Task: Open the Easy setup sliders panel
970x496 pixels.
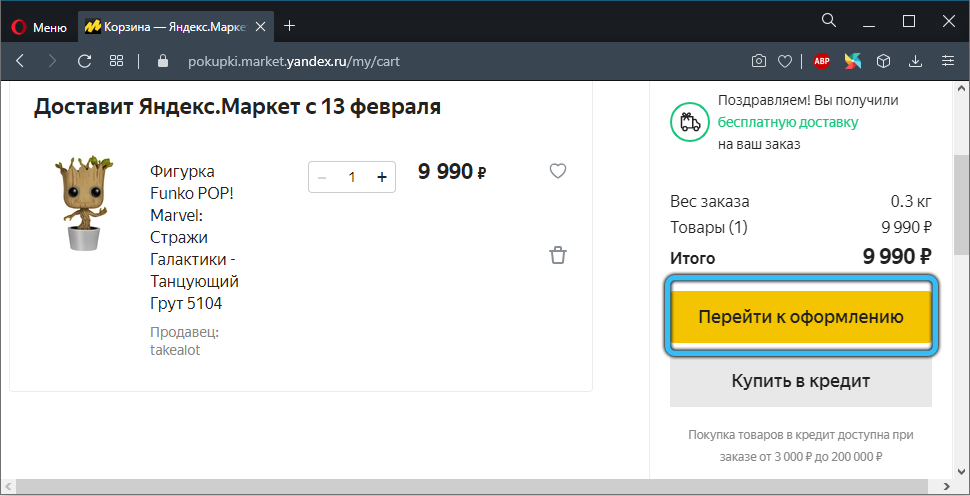Action: [948, 61]
